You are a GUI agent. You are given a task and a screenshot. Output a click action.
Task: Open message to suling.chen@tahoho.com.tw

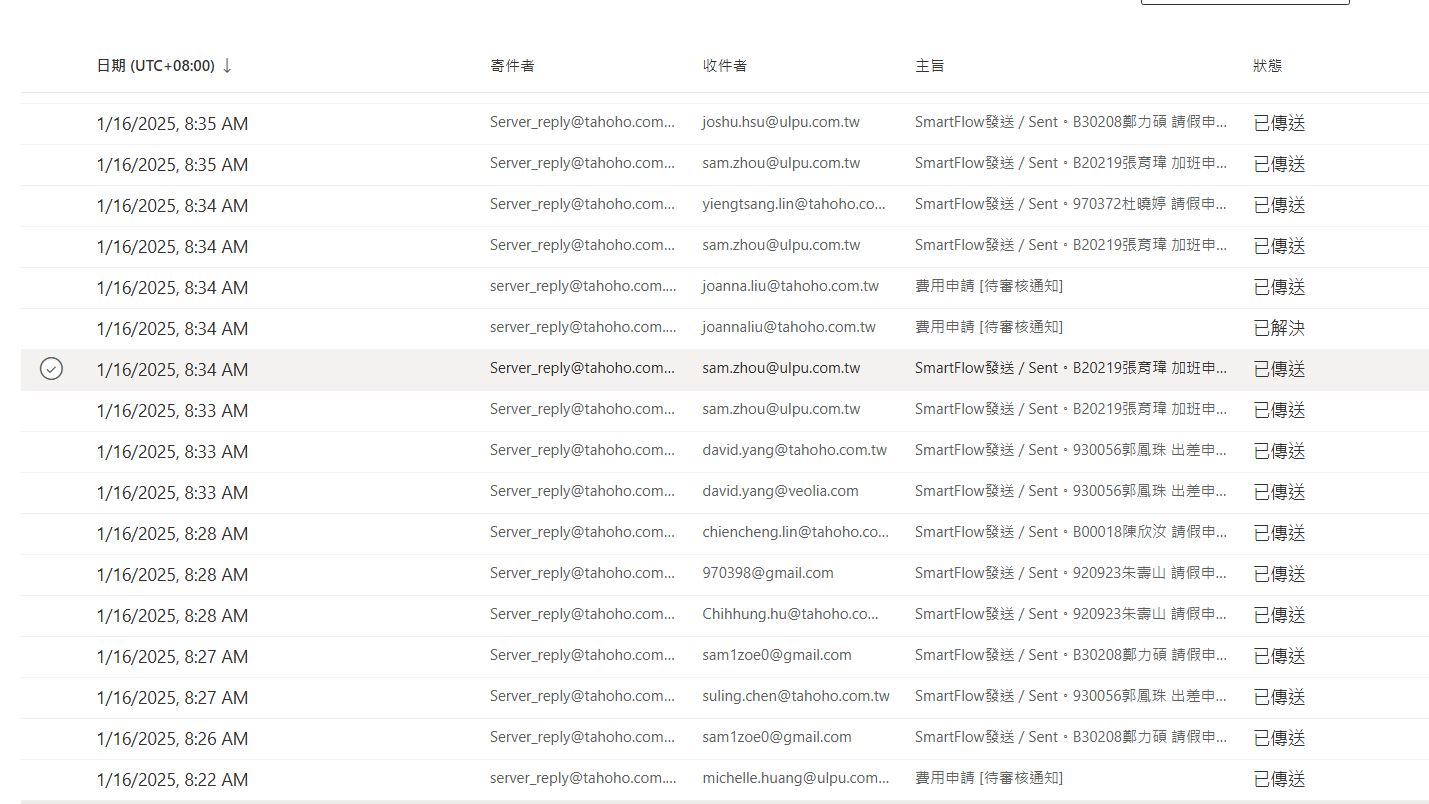tap(795, 696)
